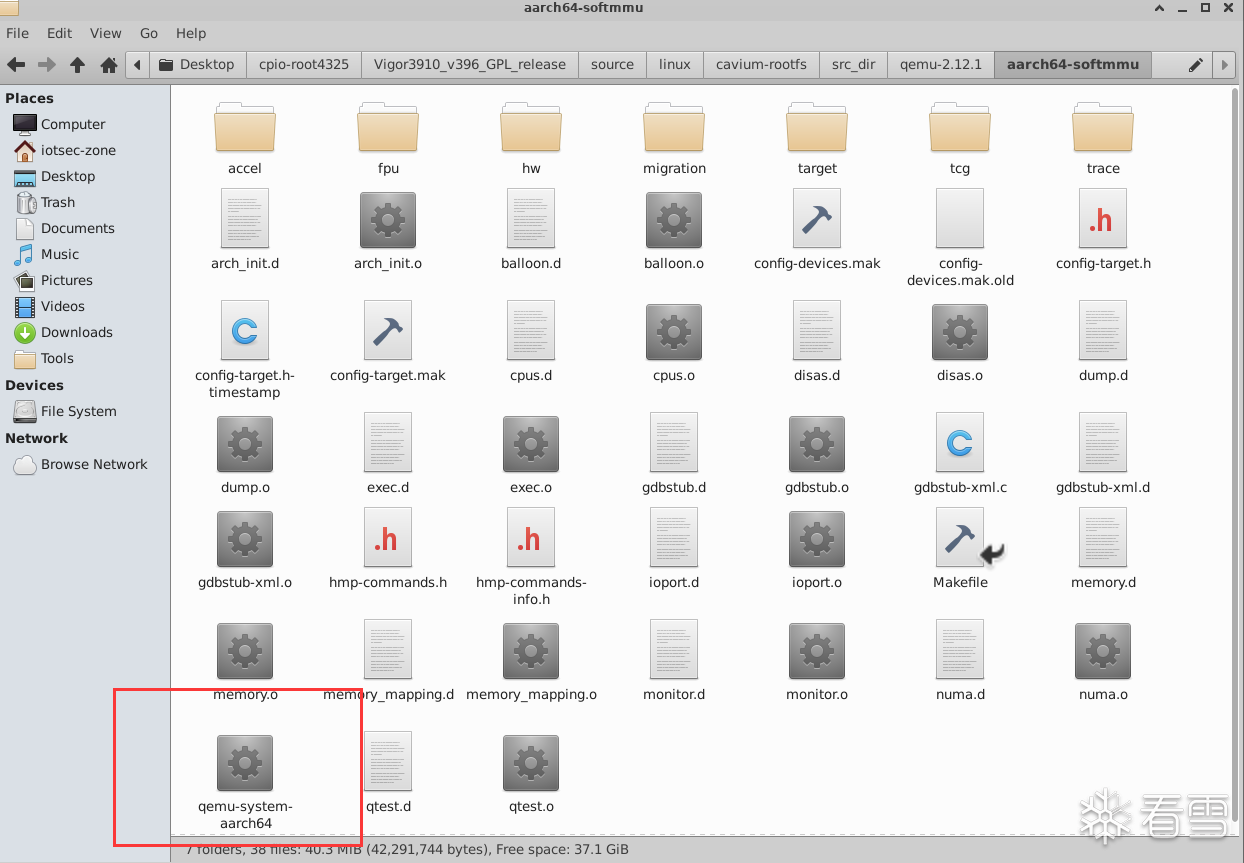The image size is (1244, 863).
Task: Select the accel folder
Action: tap(245, 138)
